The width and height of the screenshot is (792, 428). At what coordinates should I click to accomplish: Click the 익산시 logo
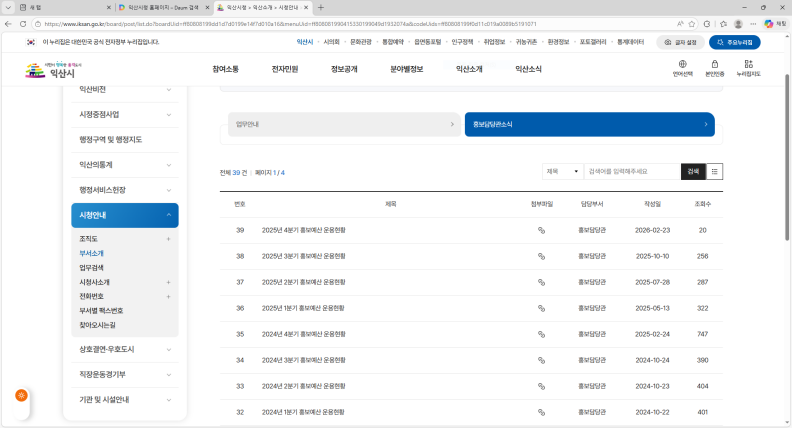coord(54,70)
